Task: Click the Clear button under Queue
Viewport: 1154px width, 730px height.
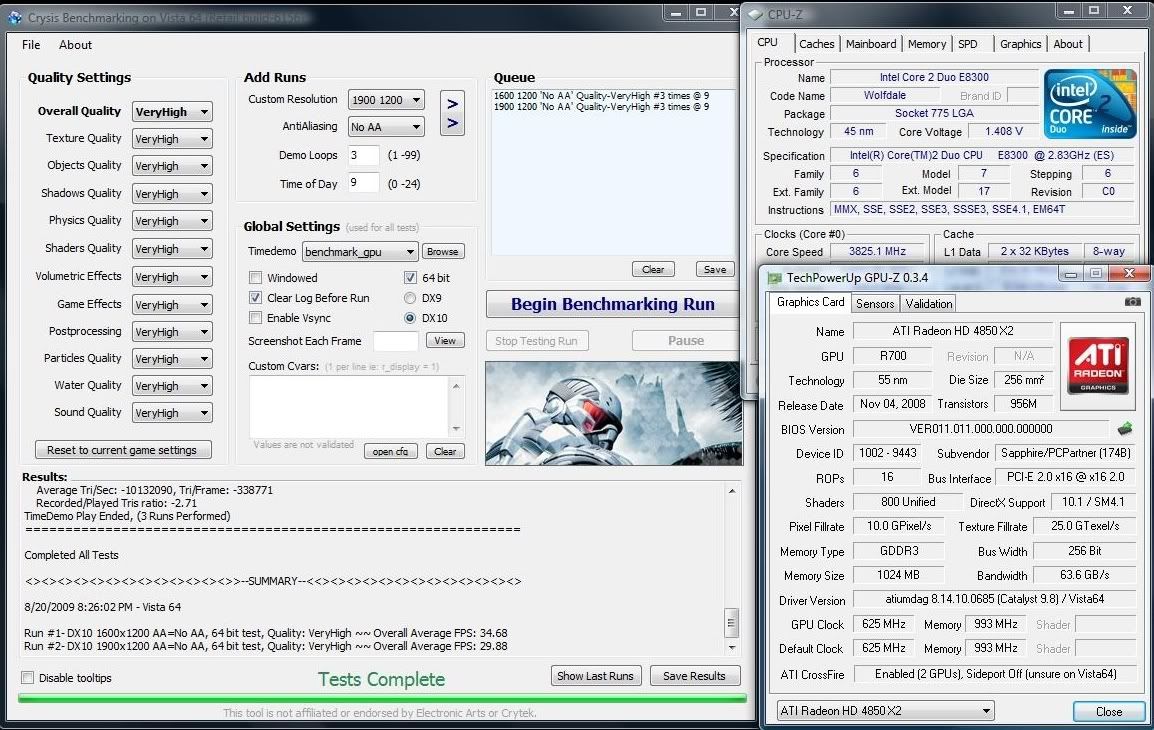Action: pyautogui.click(x=653, y=269)
